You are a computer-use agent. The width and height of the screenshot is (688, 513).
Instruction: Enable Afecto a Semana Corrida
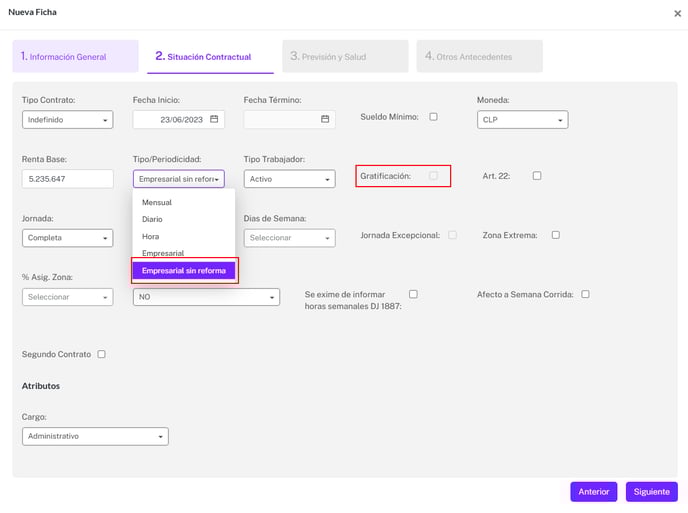[x=585, y=294]
